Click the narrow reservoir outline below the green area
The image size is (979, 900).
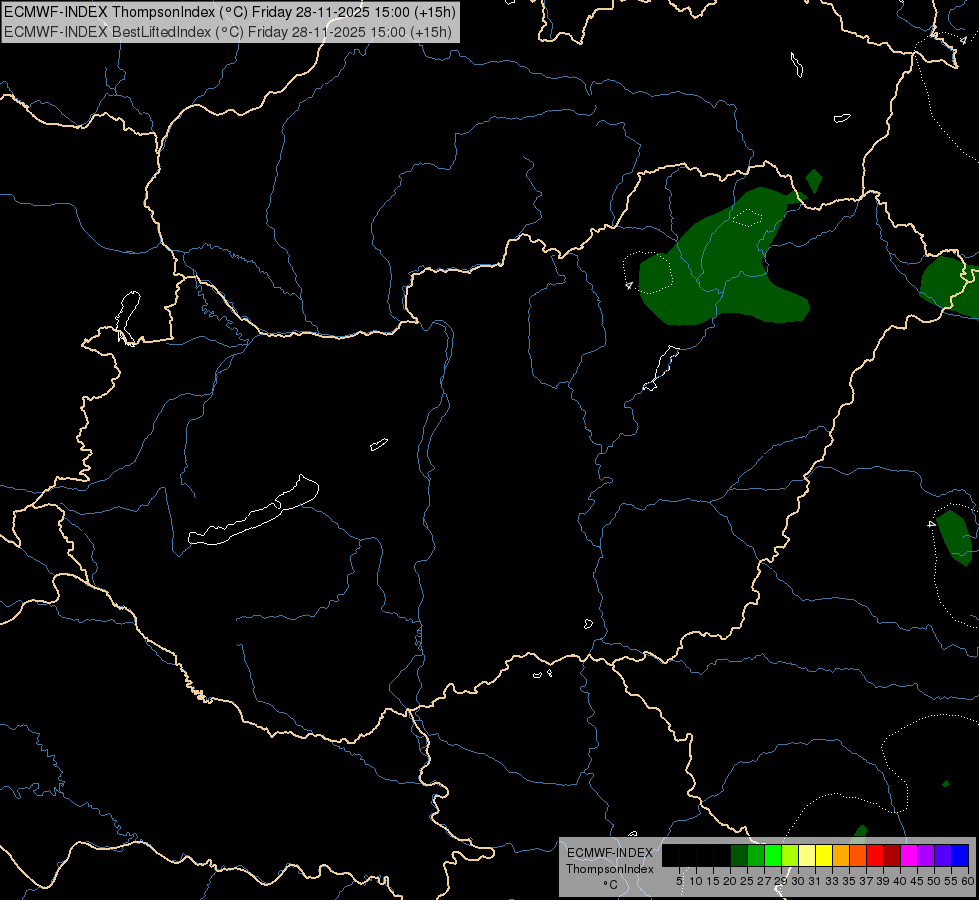pos(661,368)
